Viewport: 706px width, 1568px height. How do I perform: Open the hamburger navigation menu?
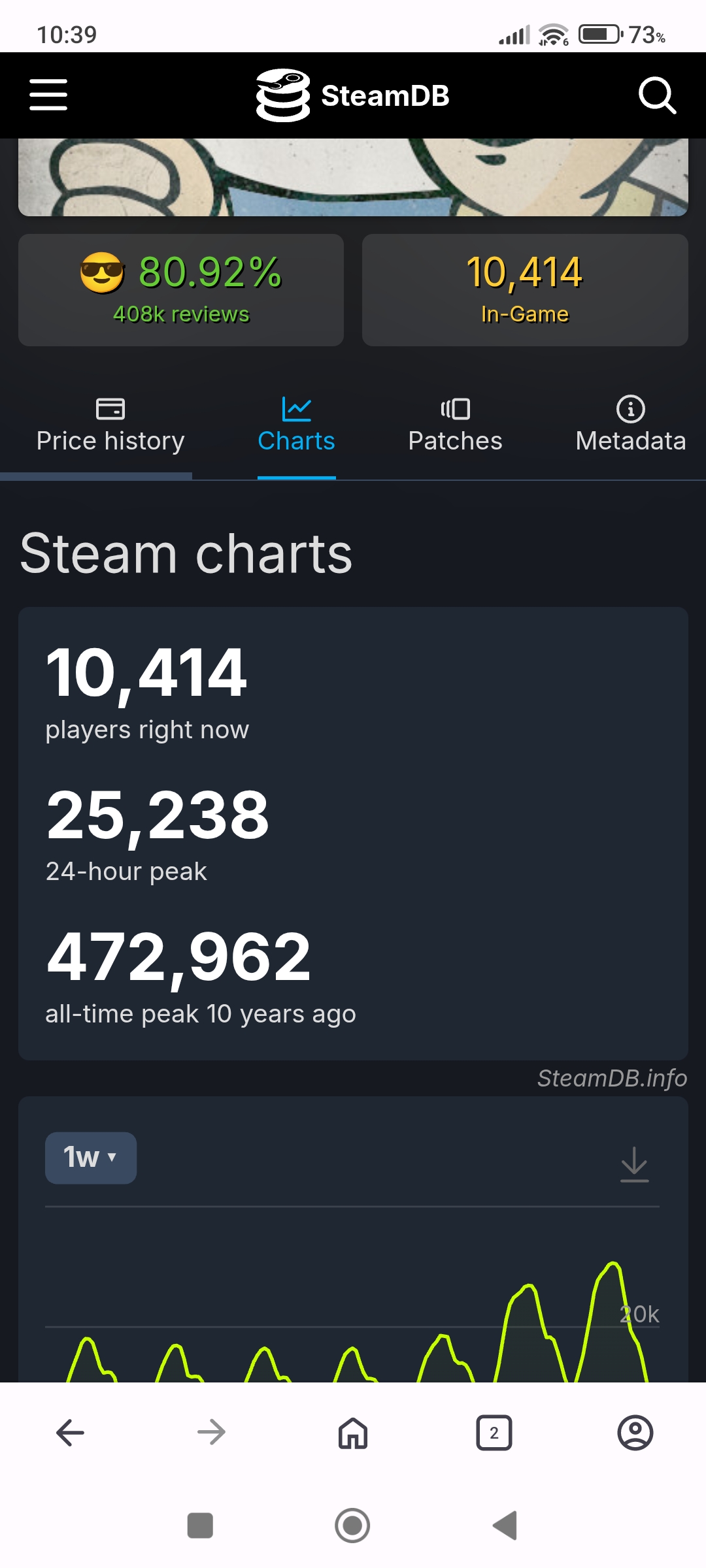[x=48, y=95]
